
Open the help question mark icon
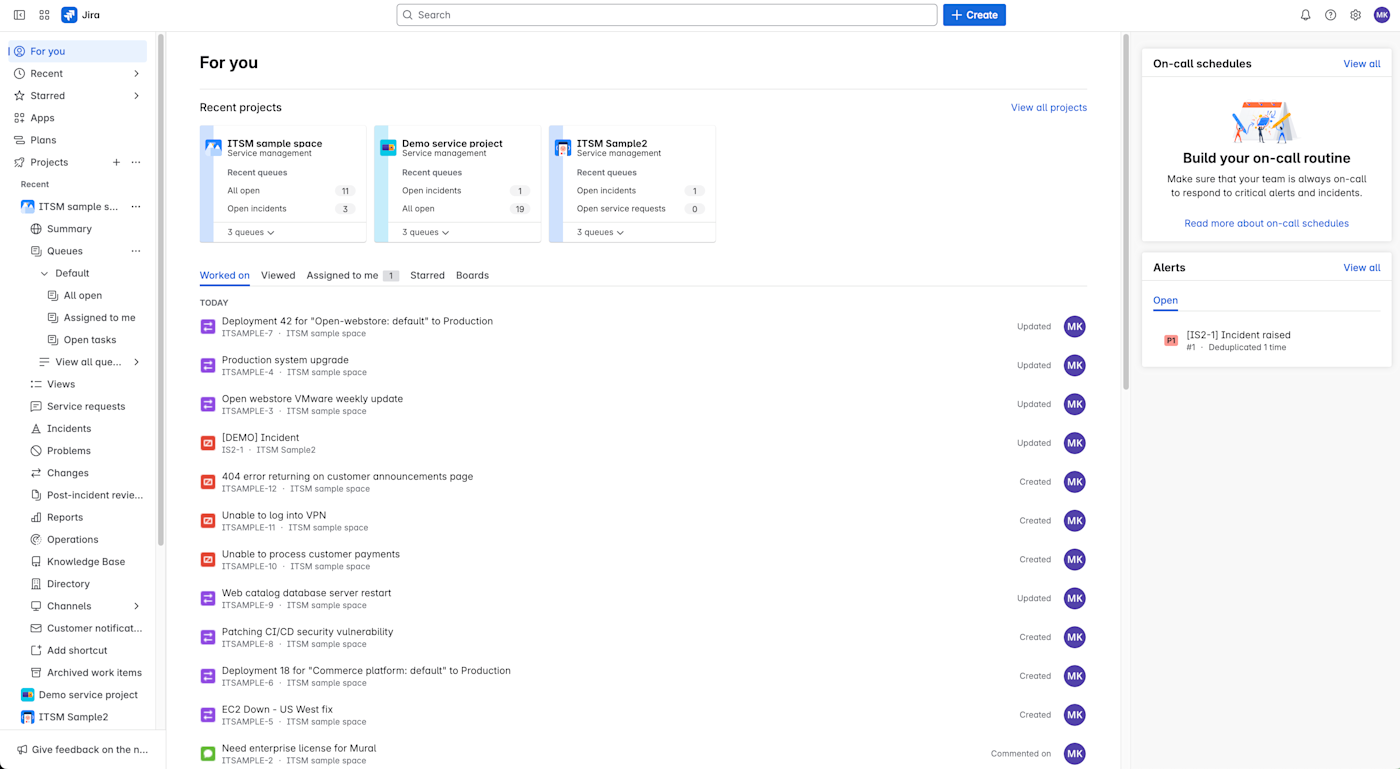click(x=1330, y=15)
